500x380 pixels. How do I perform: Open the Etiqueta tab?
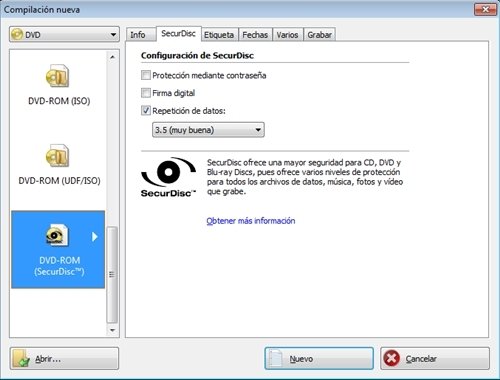(219, 35)
